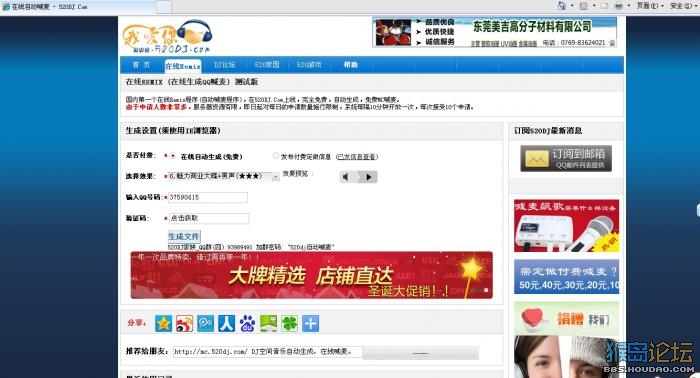Share to QQ Zone star icon
The width and height of the screenshot is (700, 378).
click(163, 323)
